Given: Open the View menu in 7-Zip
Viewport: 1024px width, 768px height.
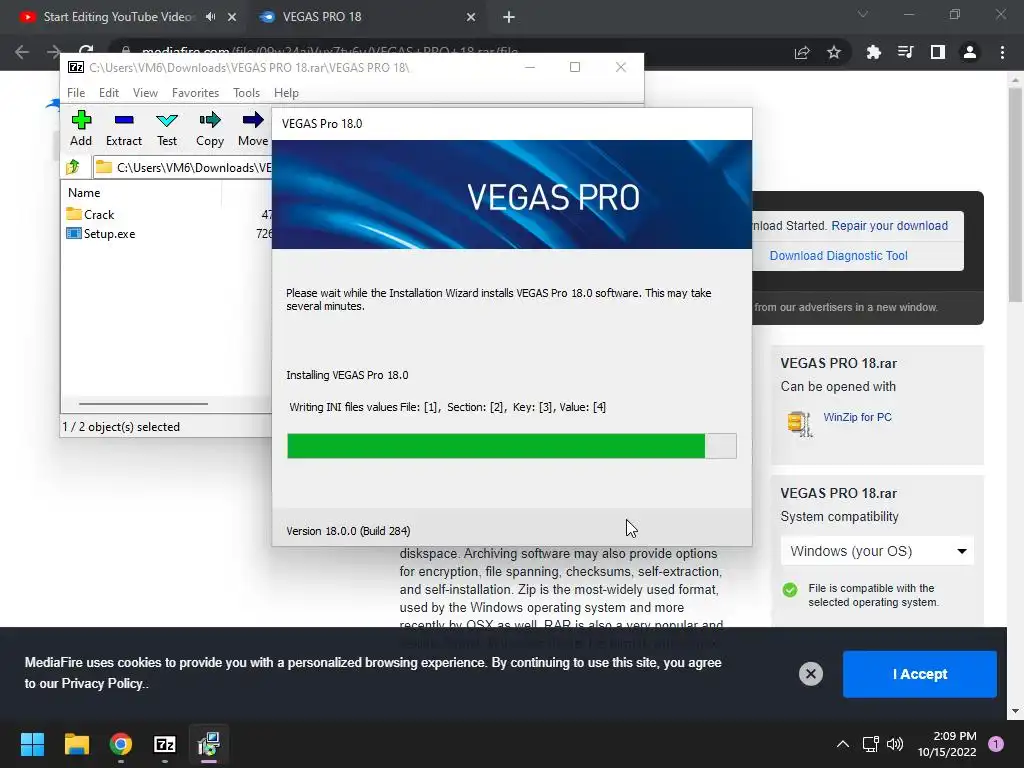Looking at the screenshot, I should click(x=145, y=93).
